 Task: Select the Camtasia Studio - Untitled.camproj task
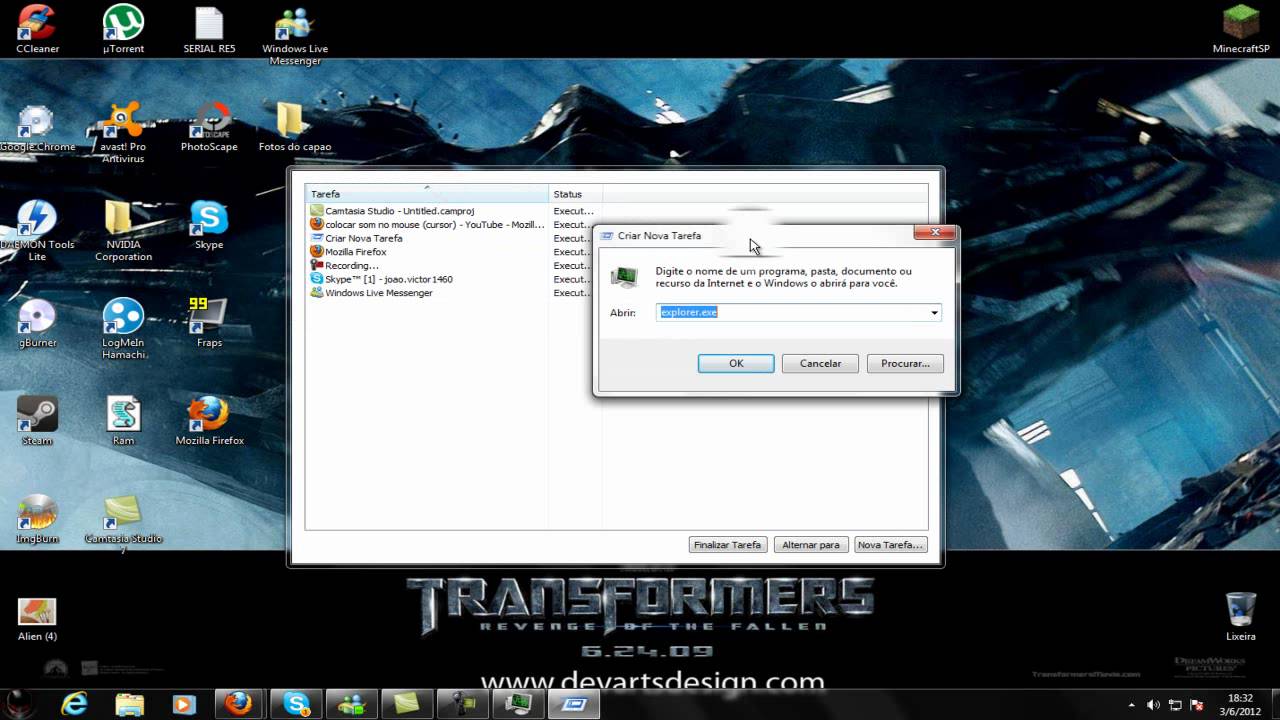(x=450, y=211)
